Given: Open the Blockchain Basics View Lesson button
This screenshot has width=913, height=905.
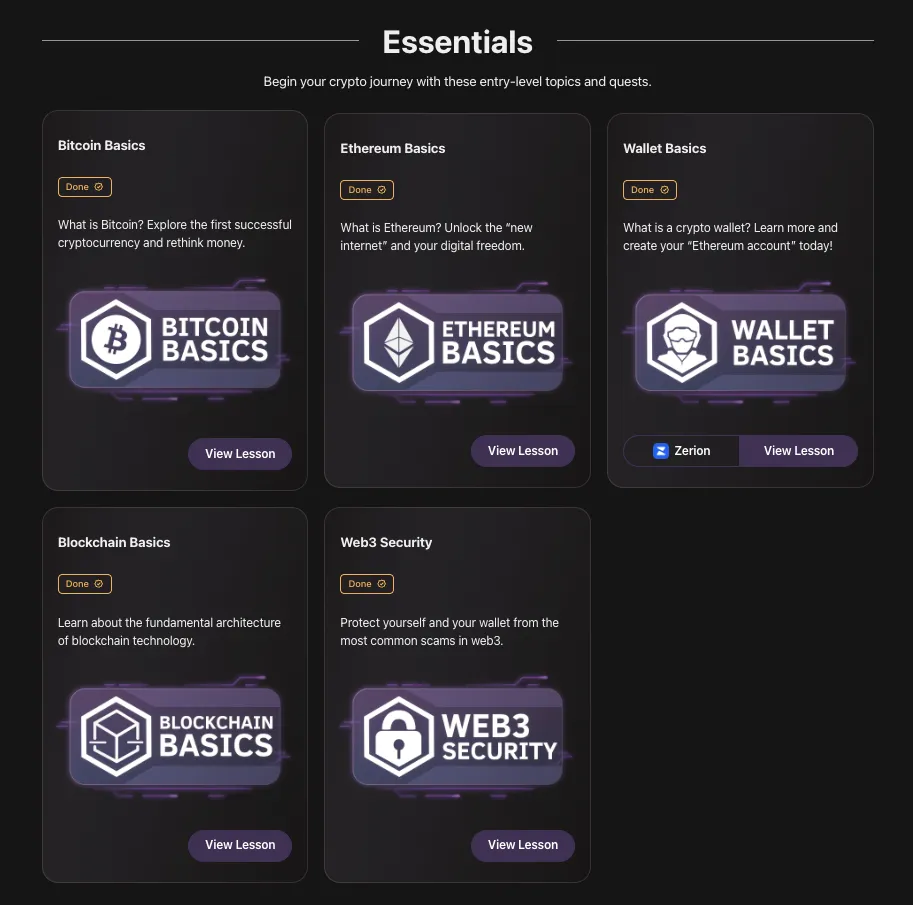Looking at the screenshot, I should 240,845.
